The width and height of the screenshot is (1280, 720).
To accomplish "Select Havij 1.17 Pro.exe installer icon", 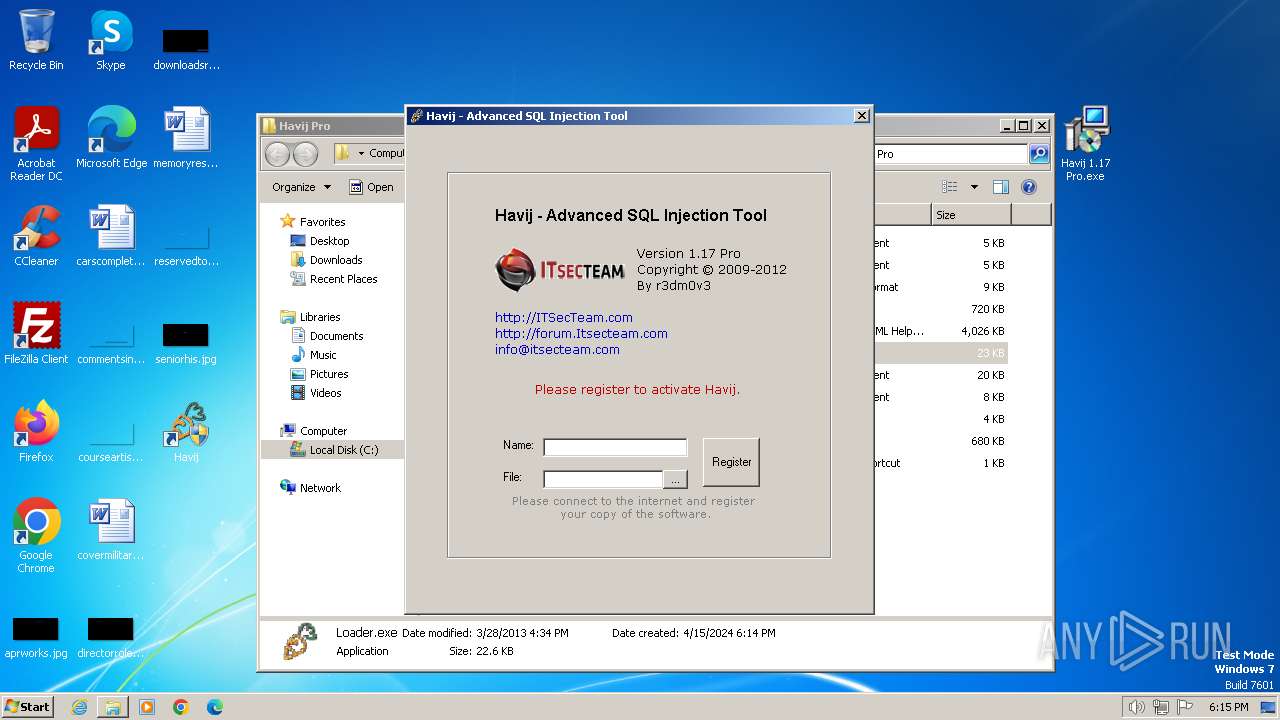I will [1086, 143].
